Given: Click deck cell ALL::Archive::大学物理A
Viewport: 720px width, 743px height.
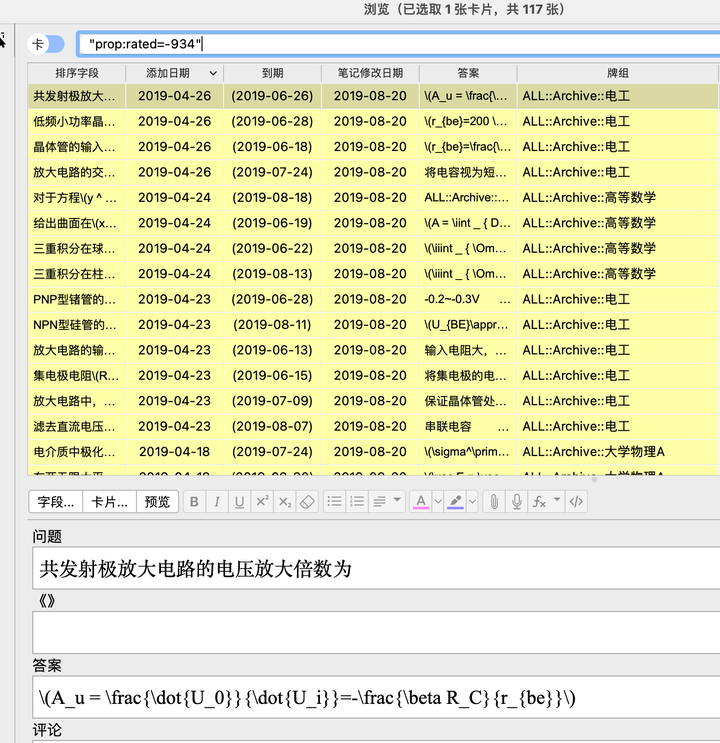Looking at the screenshot, I should pos(618,452).
